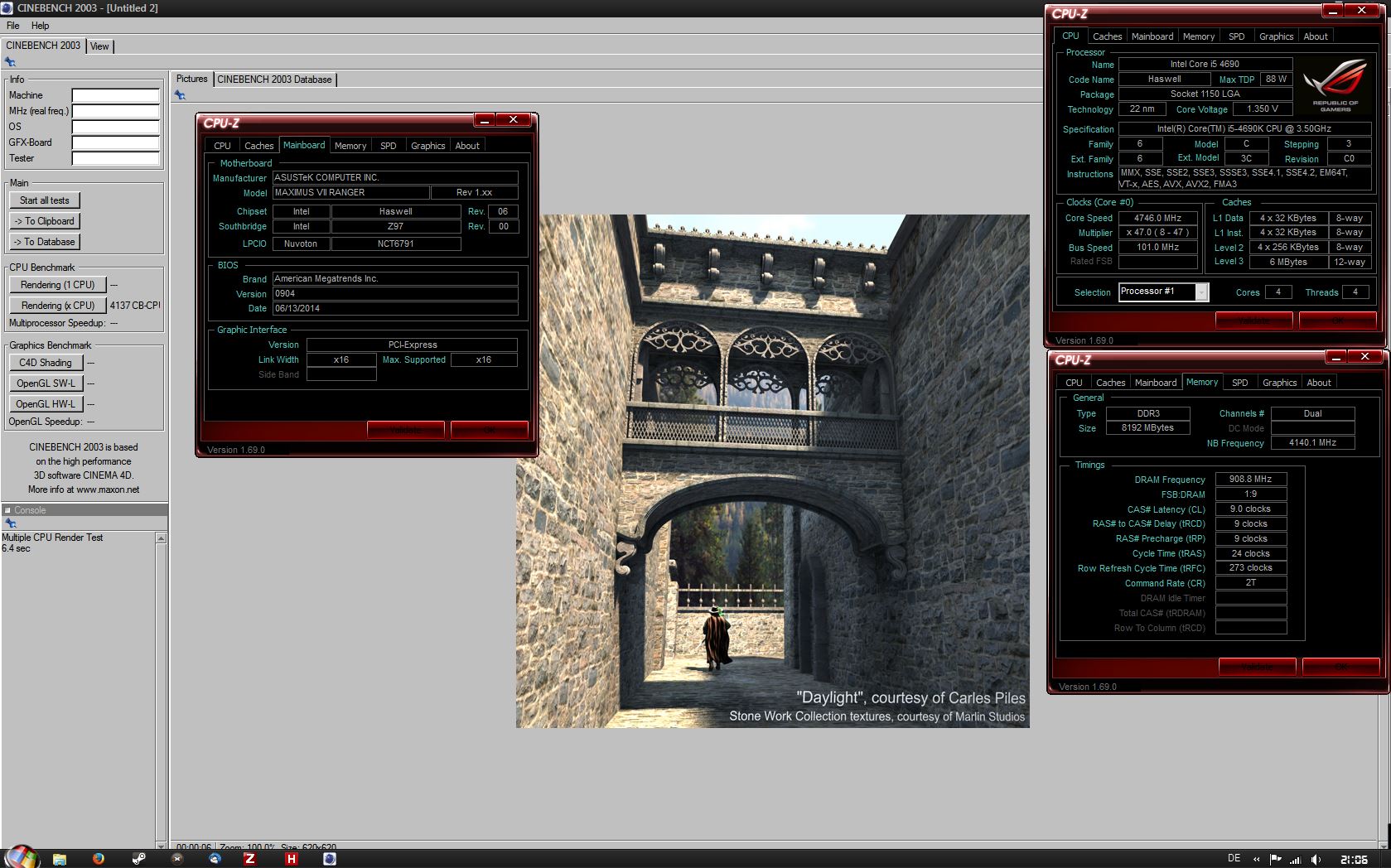Click the Tester input field
This screenshot has height=868, width=1391.
click(115, 158)
